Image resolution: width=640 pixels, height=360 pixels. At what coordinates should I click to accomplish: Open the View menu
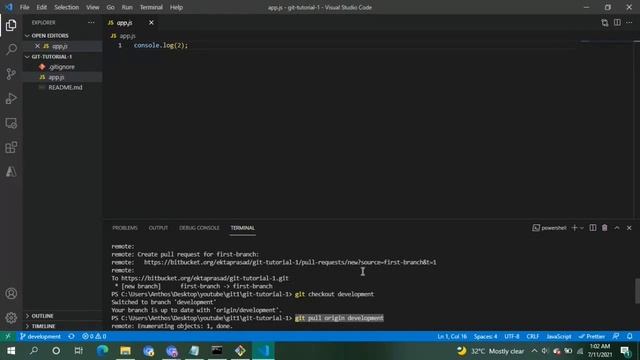(x=93, y=7)
